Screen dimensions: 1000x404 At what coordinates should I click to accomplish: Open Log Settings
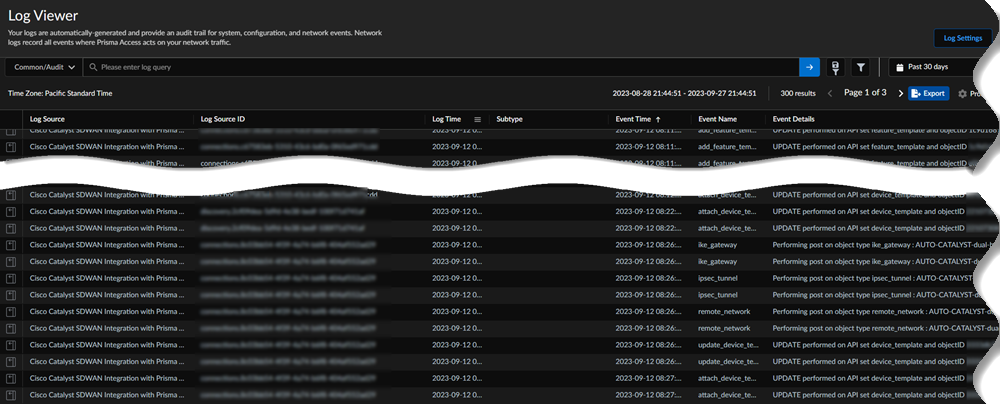pos(962,37)
